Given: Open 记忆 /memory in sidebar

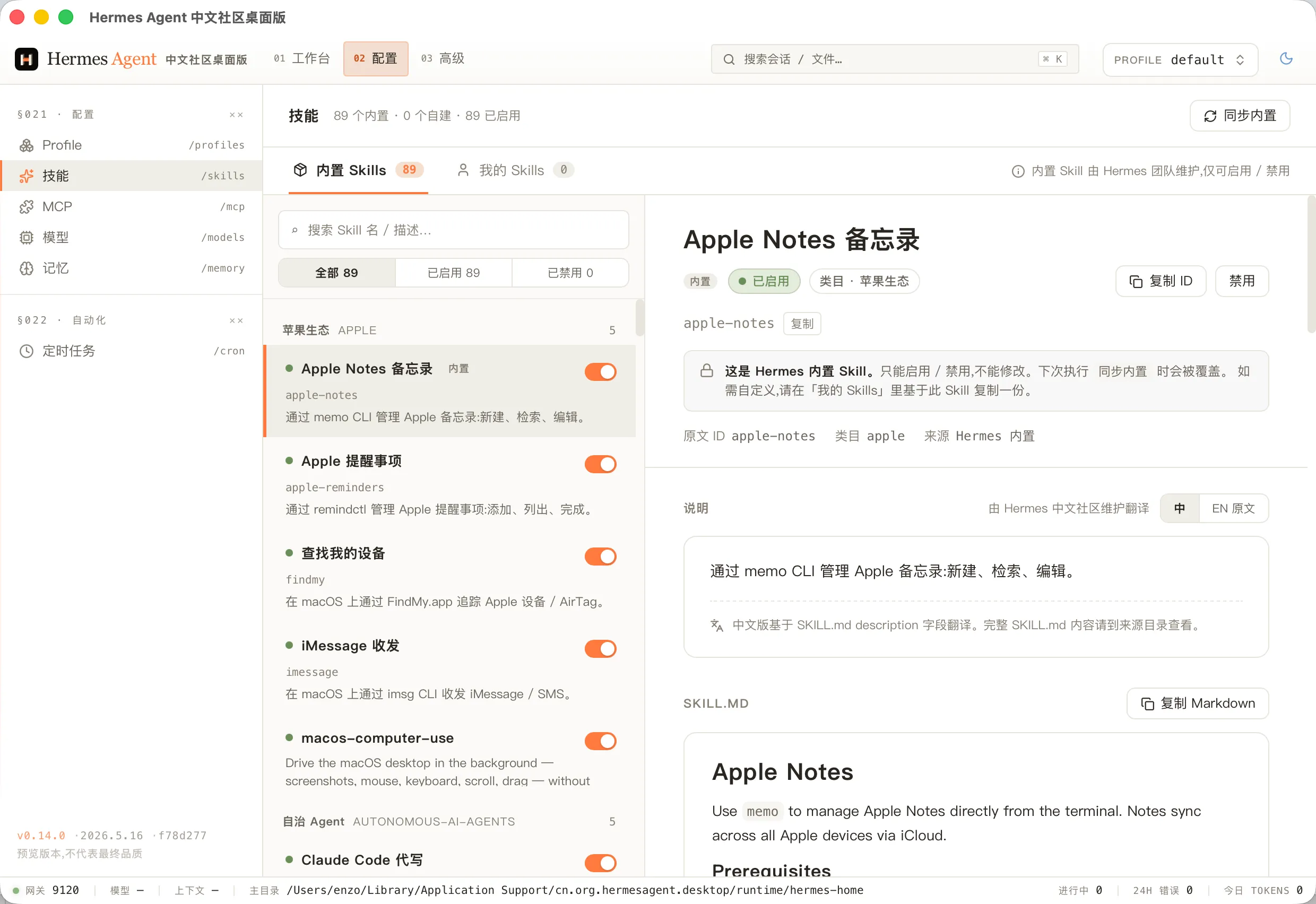Looking at the screenshot, I should coord(132,268).
